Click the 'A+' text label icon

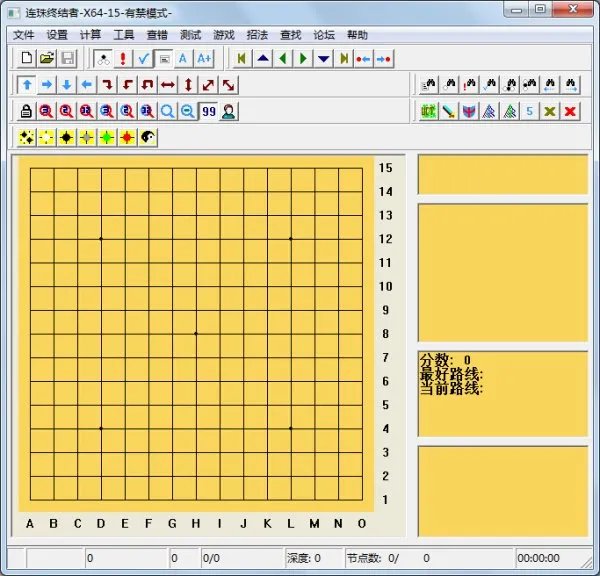204,59
